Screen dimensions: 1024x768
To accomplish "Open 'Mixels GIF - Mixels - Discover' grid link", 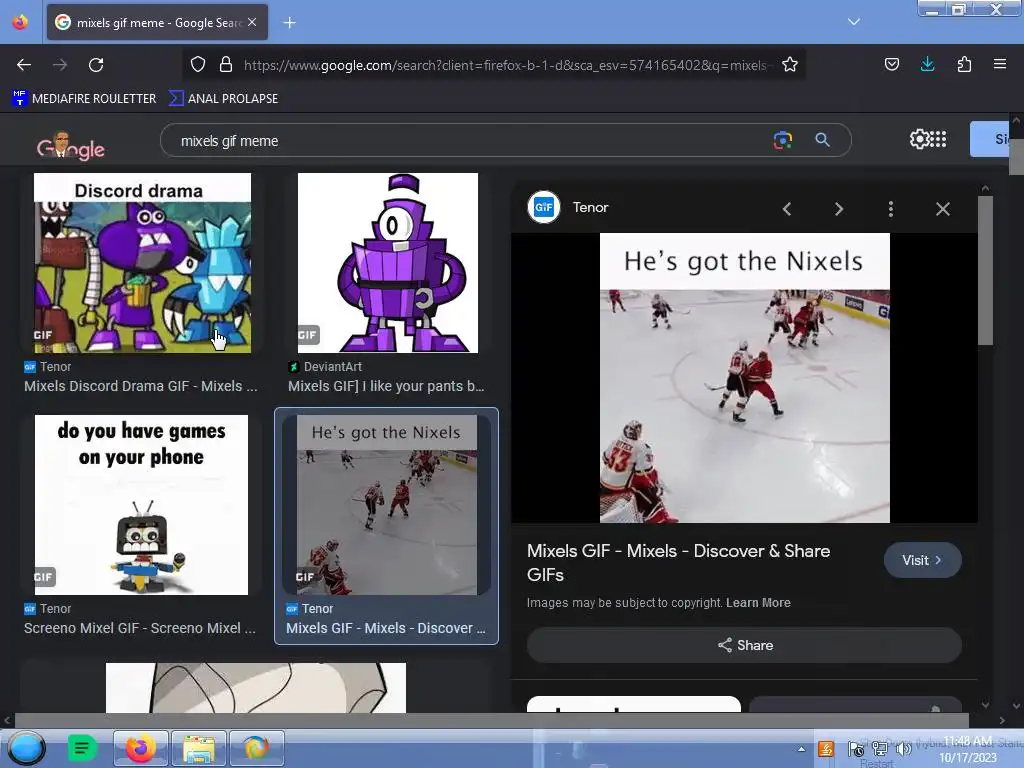I will tap(386, 628).
